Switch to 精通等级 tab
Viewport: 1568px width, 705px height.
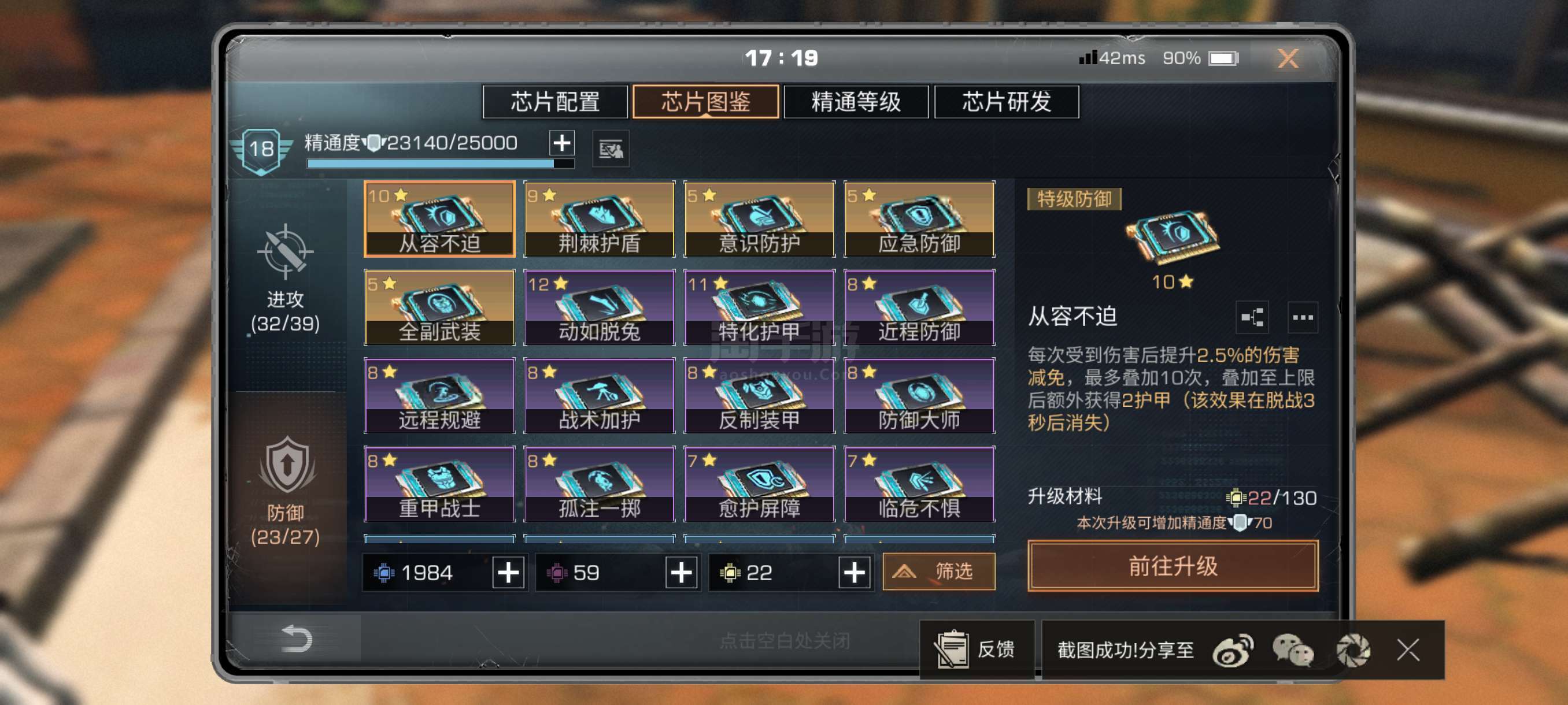point(855,102)
